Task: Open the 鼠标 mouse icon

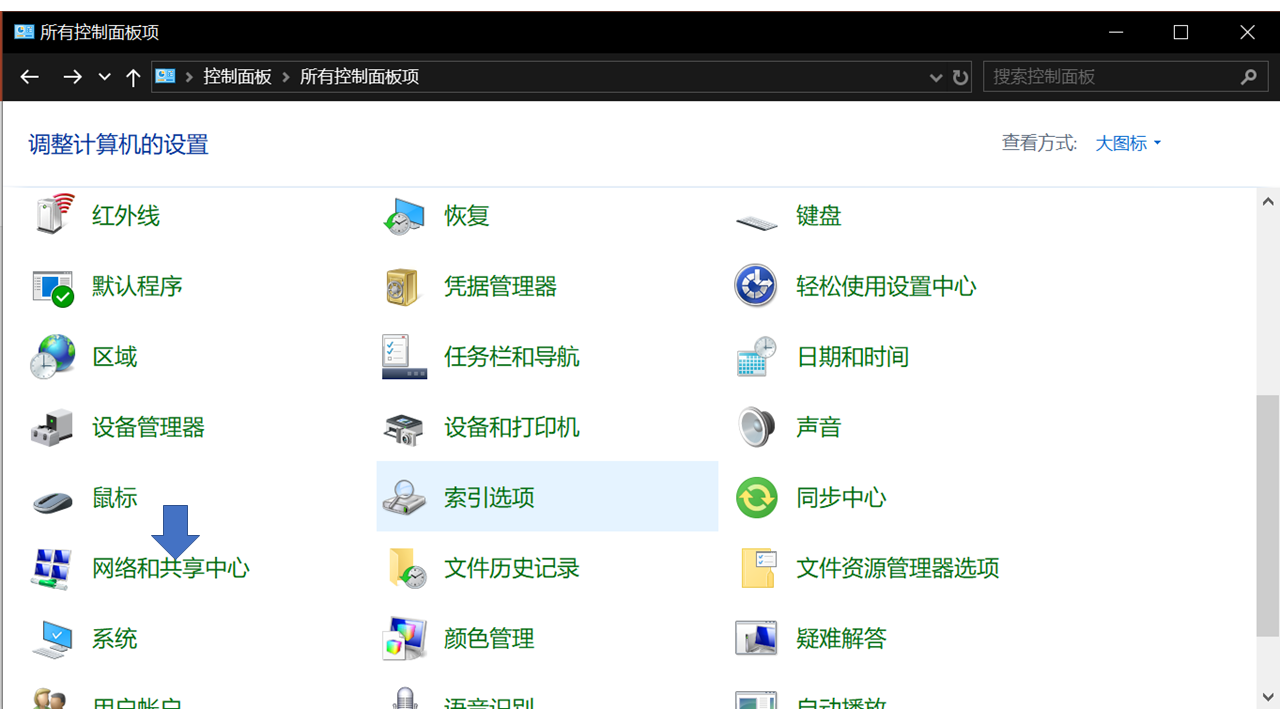Action: pos(53,501)
